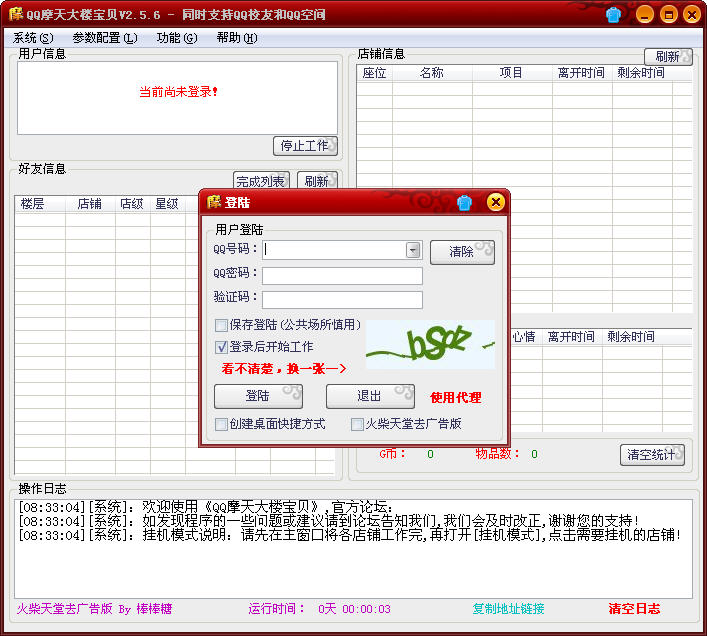
Task: Click 离开时间 header in 店铺信息 table
Action: 581,73
